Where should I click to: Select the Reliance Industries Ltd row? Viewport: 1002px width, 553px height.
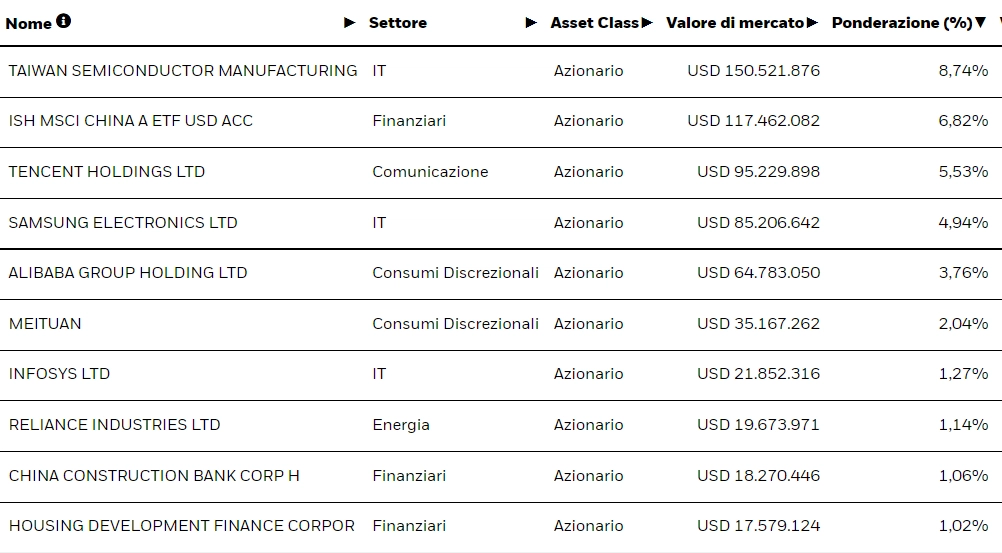114,425
